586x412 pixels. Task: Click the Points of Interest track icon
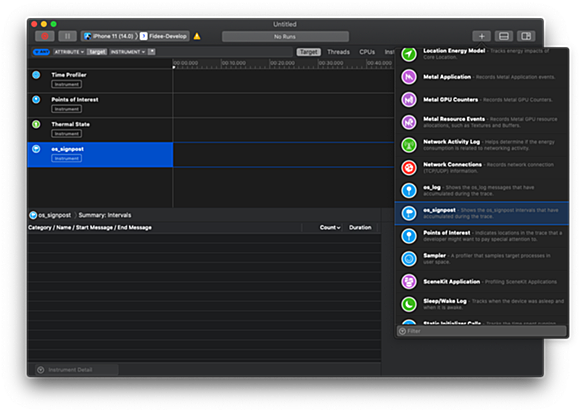tap(36, 99)
